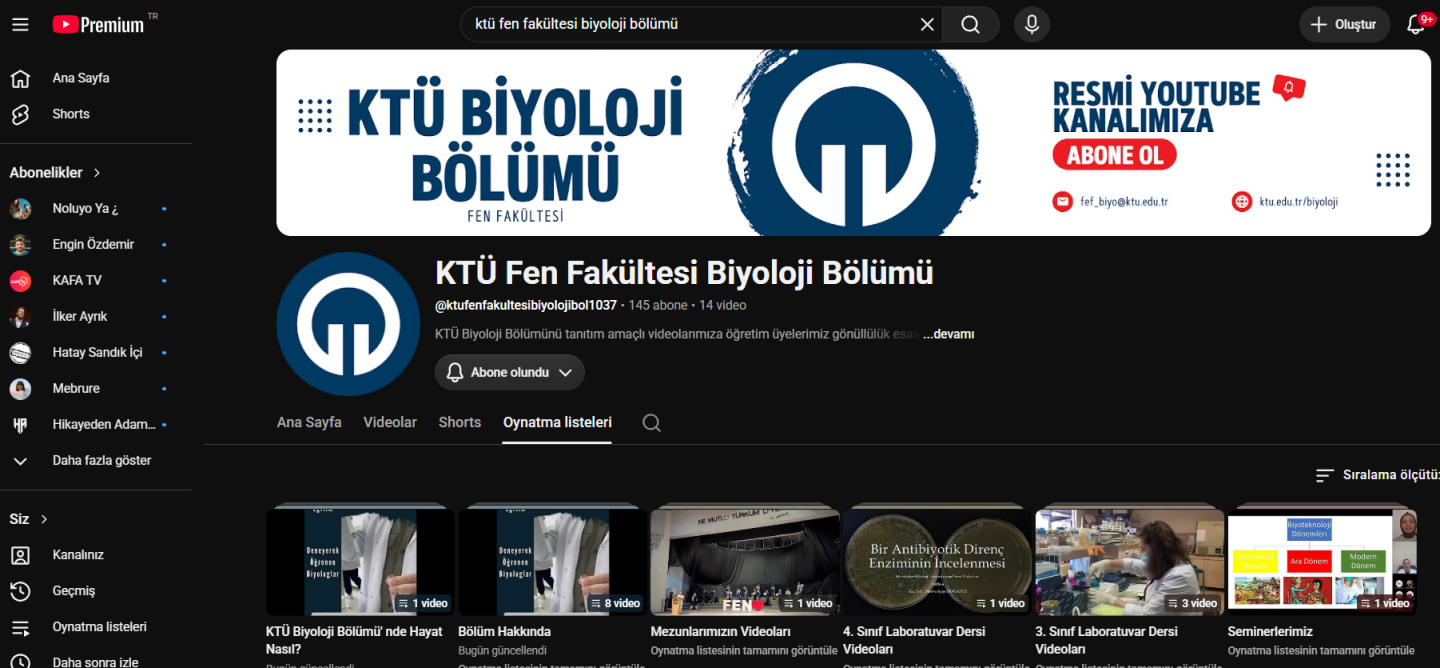
Task: Click the KTÜ channel avatar
Action: tap(348, 324)
